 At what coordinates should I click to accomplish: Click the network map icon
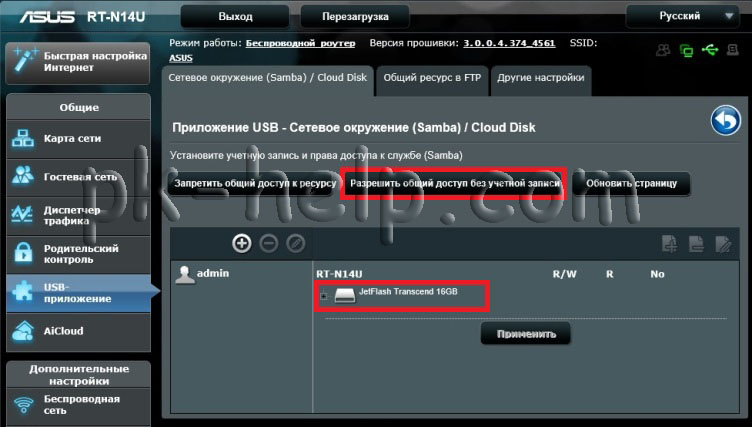coord(23,138)
